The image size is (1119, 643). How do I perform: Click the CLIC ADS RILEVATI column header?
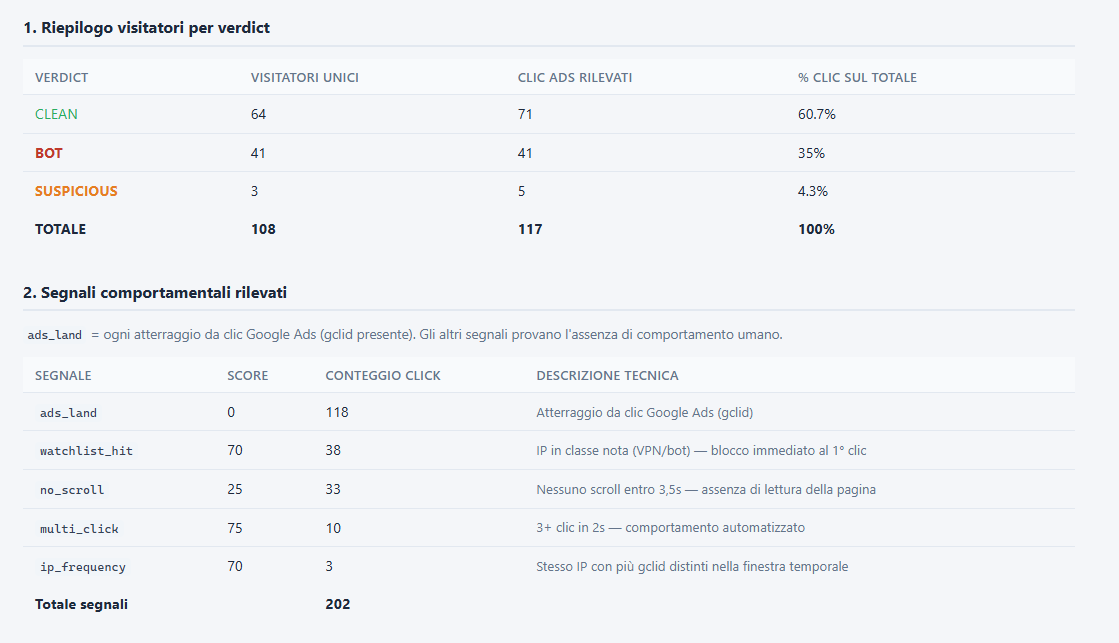click(575, 78)
